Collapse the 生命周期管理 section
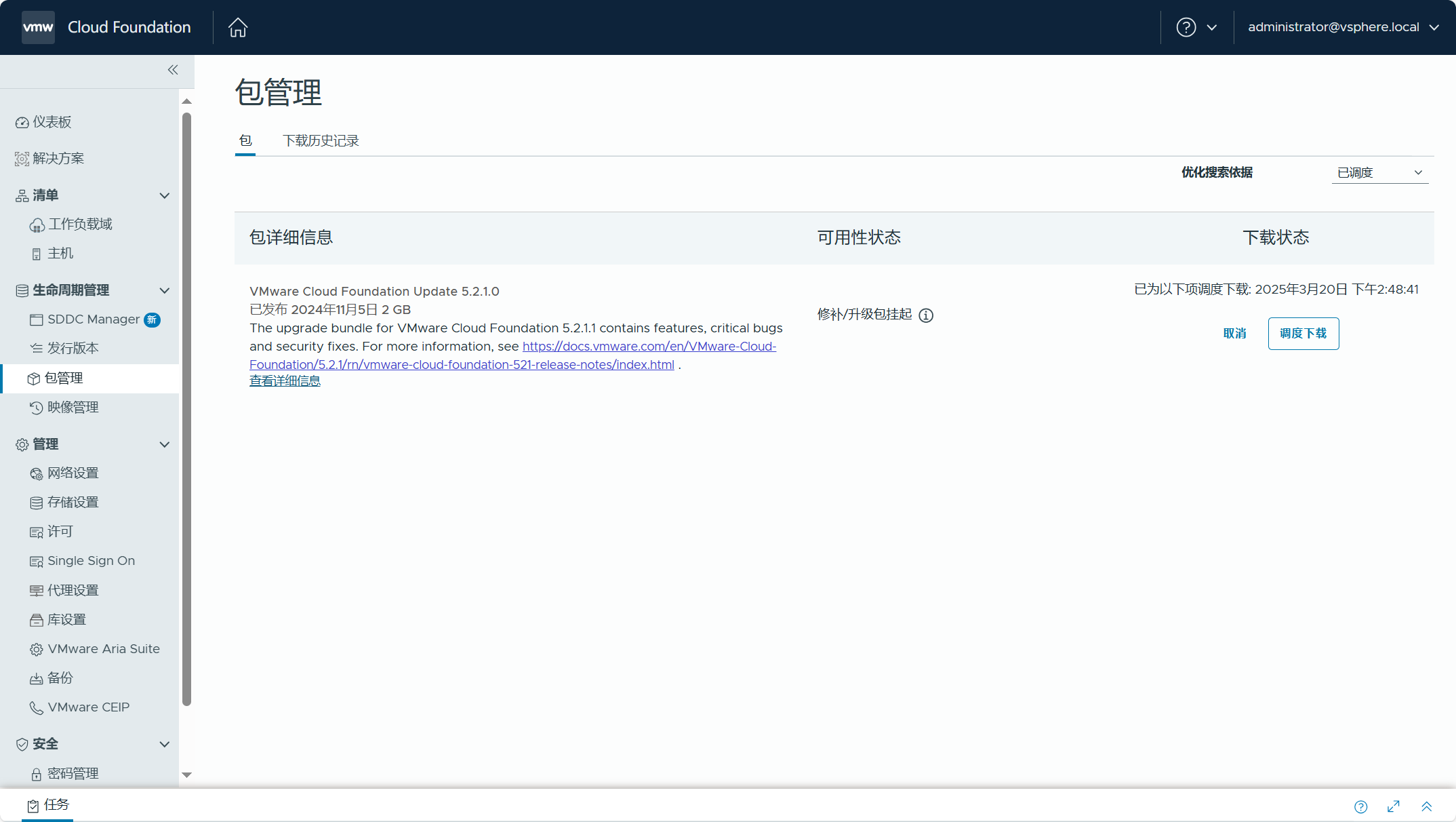Image resolution: width=1456 pixels, height=822 pixels. (164, 290)
